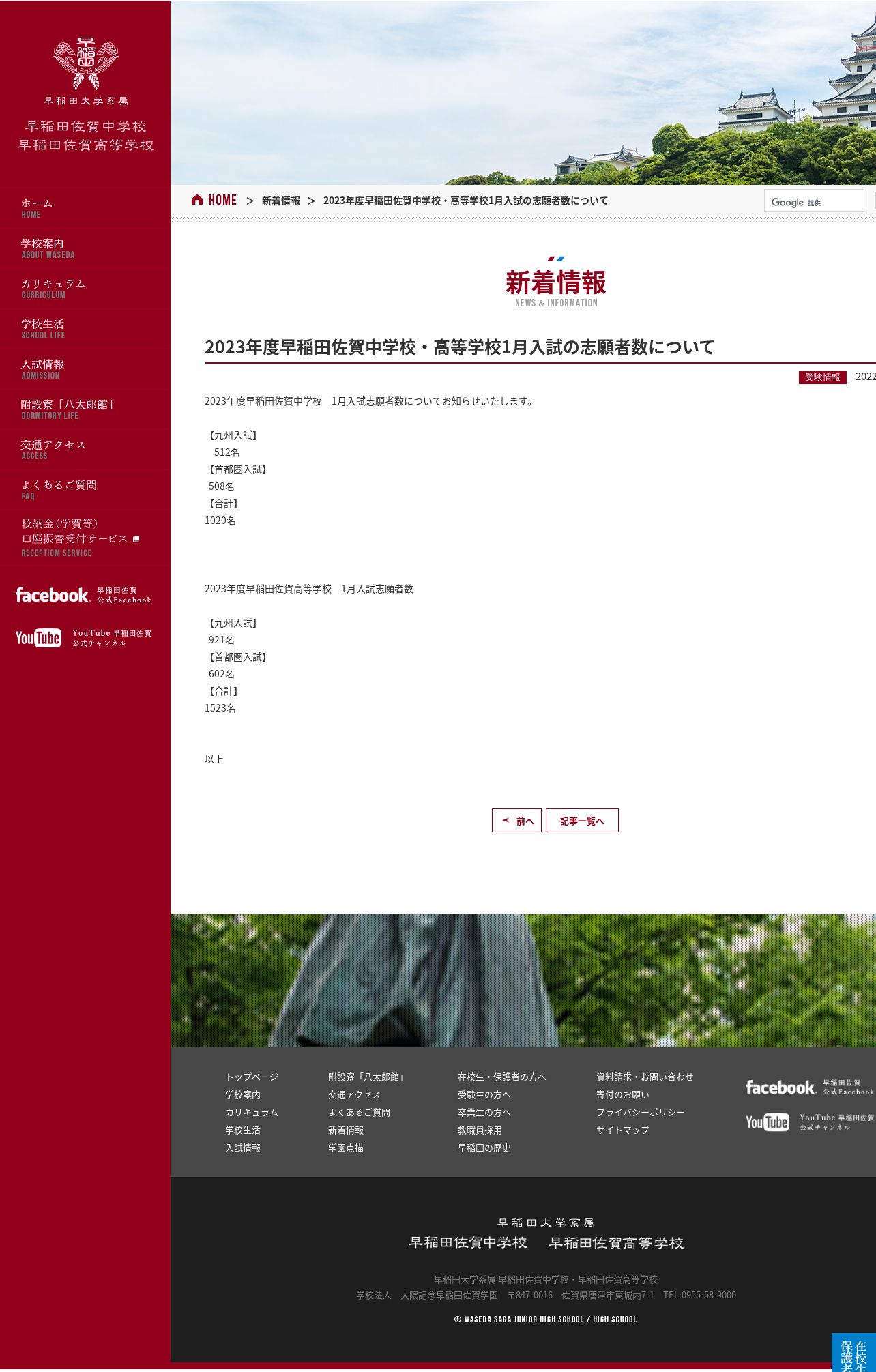Open 校納金(学費等) reception service link

coord(85,538)
